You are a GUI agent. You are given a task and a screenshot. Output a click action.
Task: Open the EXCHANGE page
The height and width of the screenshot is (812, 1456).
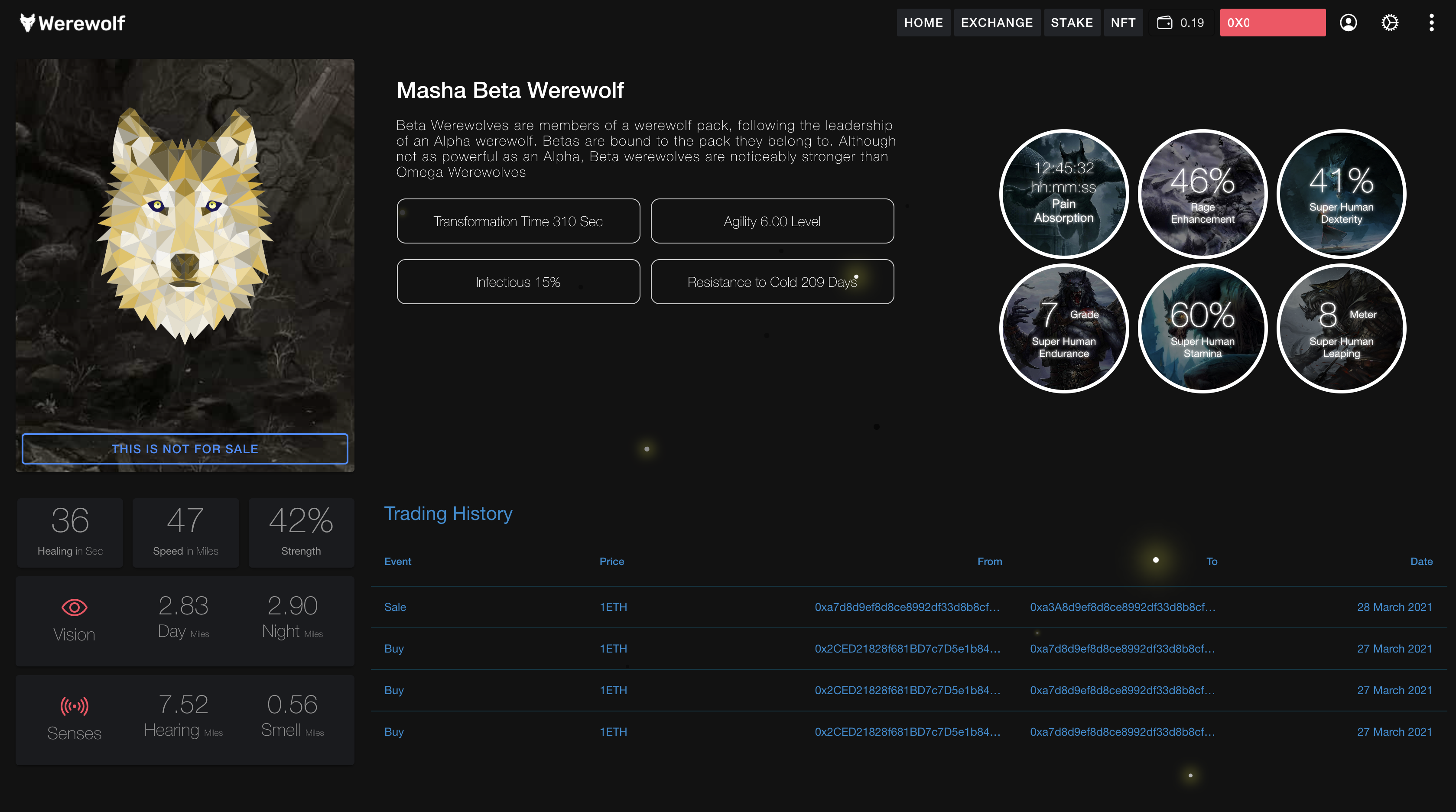coord(997,23)
